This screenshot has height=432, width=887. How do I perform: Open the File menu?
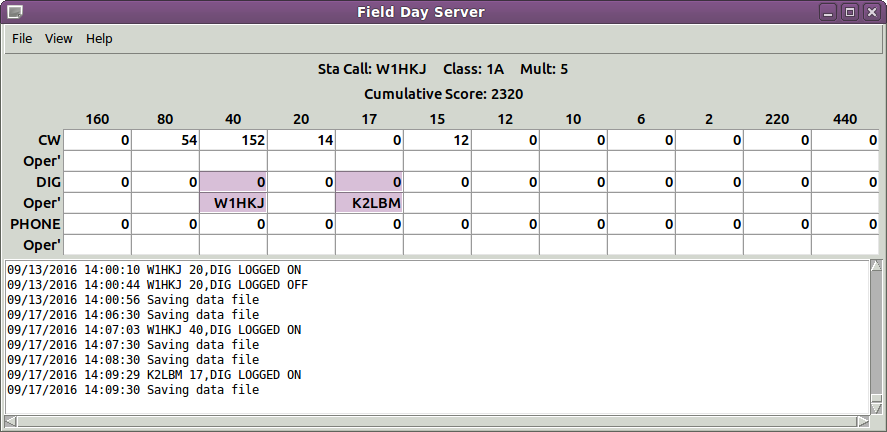[22, 38]
